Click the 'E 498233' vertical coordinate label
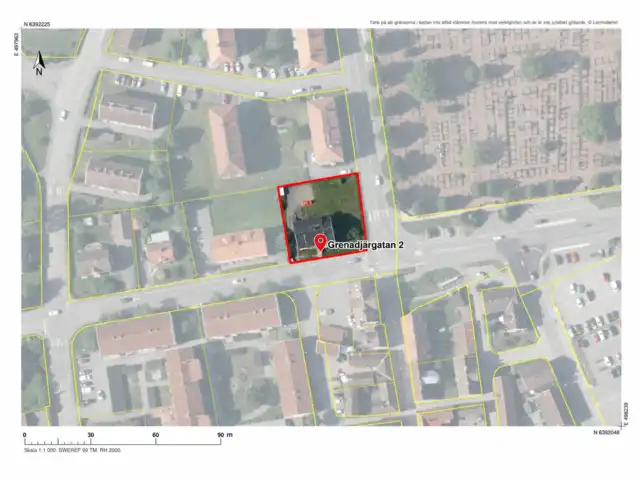 coord(626,414)
